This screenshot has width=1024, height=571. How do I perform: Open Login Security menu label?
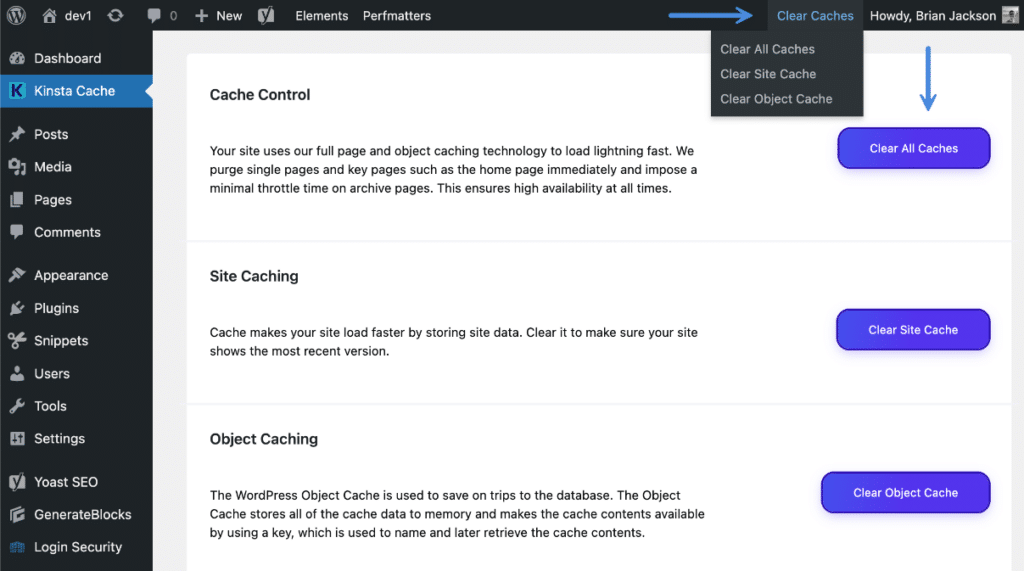tap(78, 547)
